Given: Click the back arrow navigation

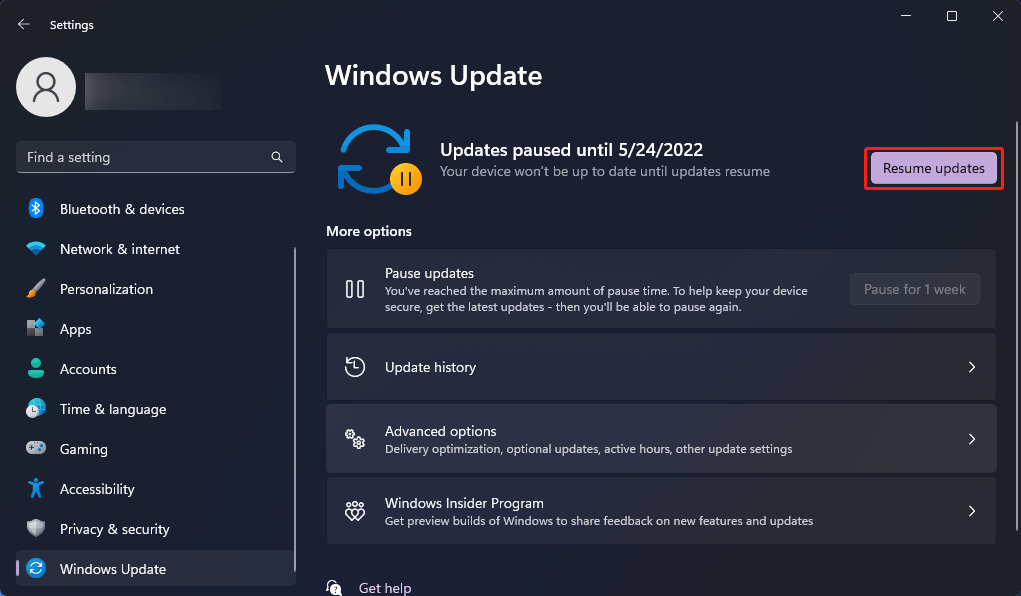Looking at the screenshot, I should click(x=22, y=24).
